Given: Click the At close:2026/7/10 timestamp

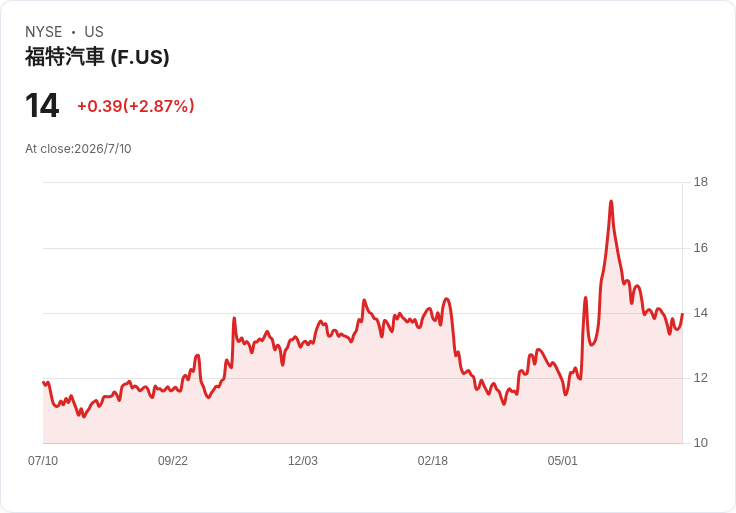Looking at the screenshot, I should tap(78, 149).
